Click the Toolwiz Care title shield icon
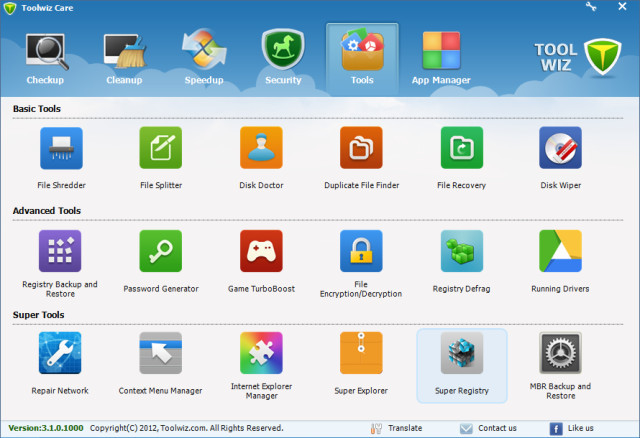Screen dimensions: 640x438 [x=10, y=8]
